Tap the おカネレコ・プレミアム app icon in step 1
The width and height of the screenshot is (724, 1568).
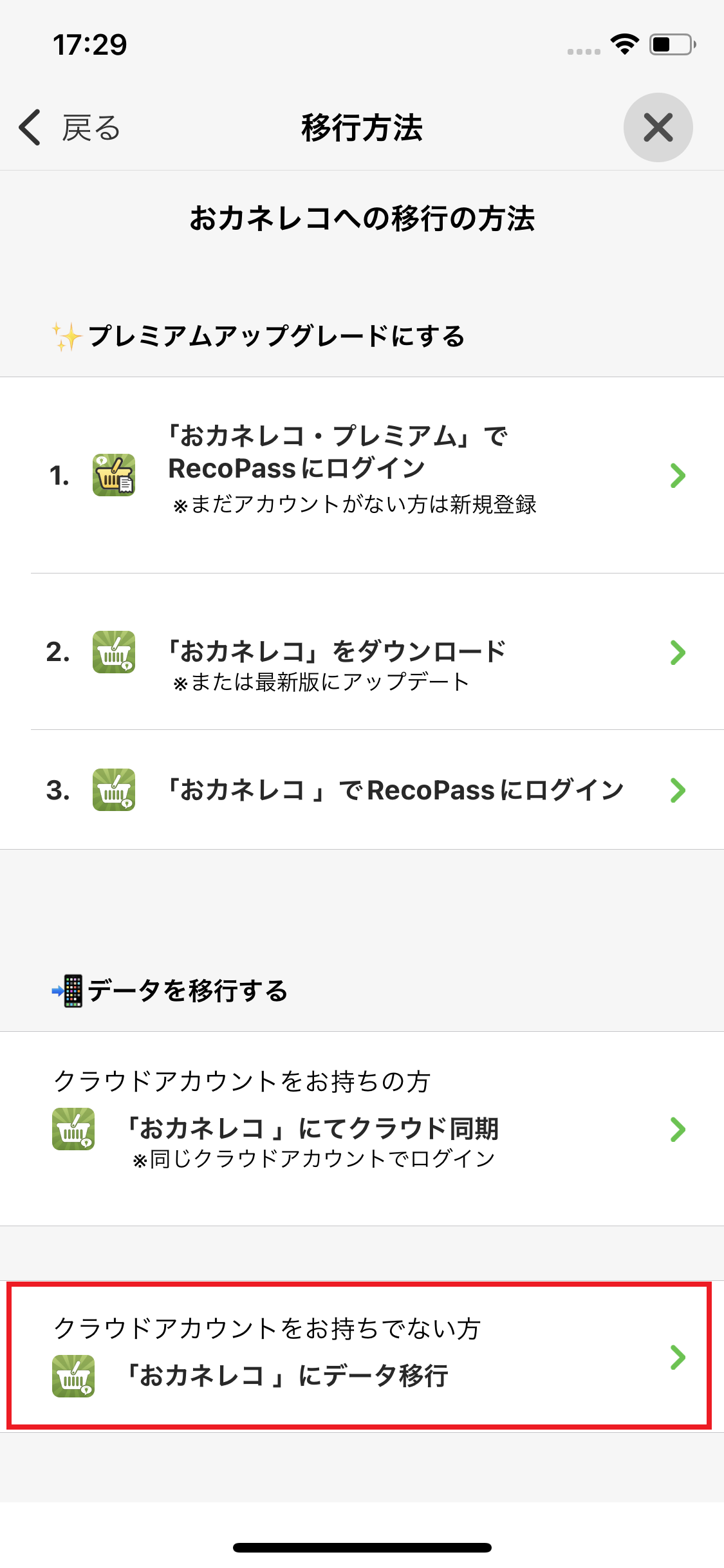click(114, 475)
